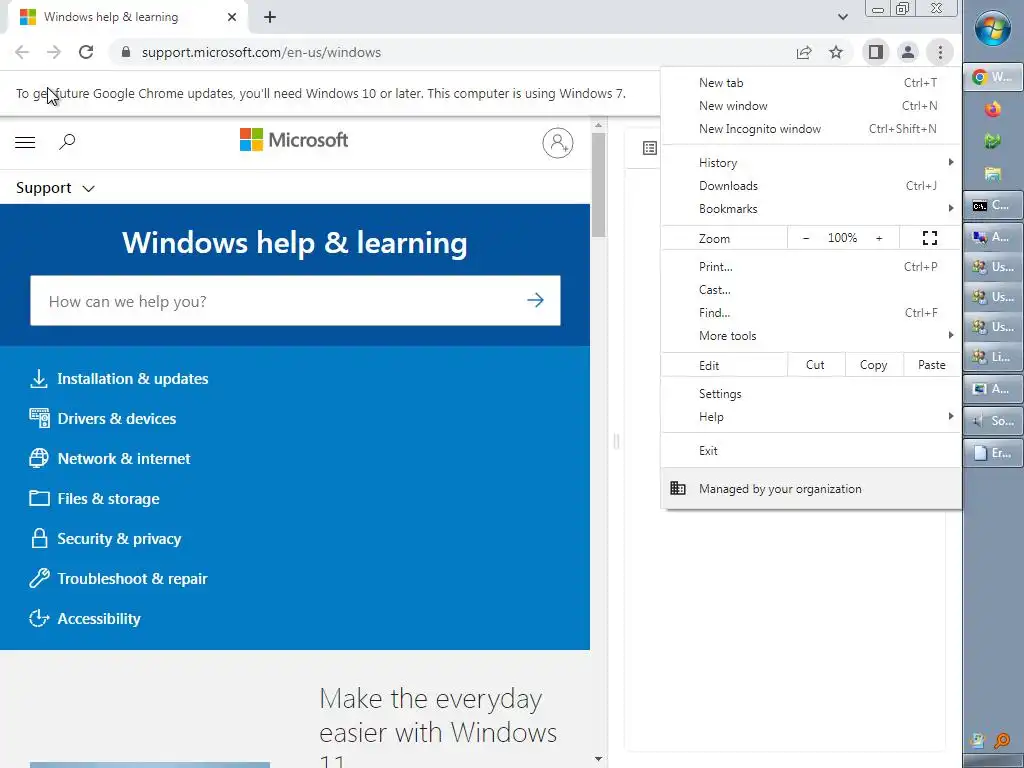The width and height of the screenshot is (1024, 768).
Task: Choose Exit from the Chrome menu
Action: (811, 451)
